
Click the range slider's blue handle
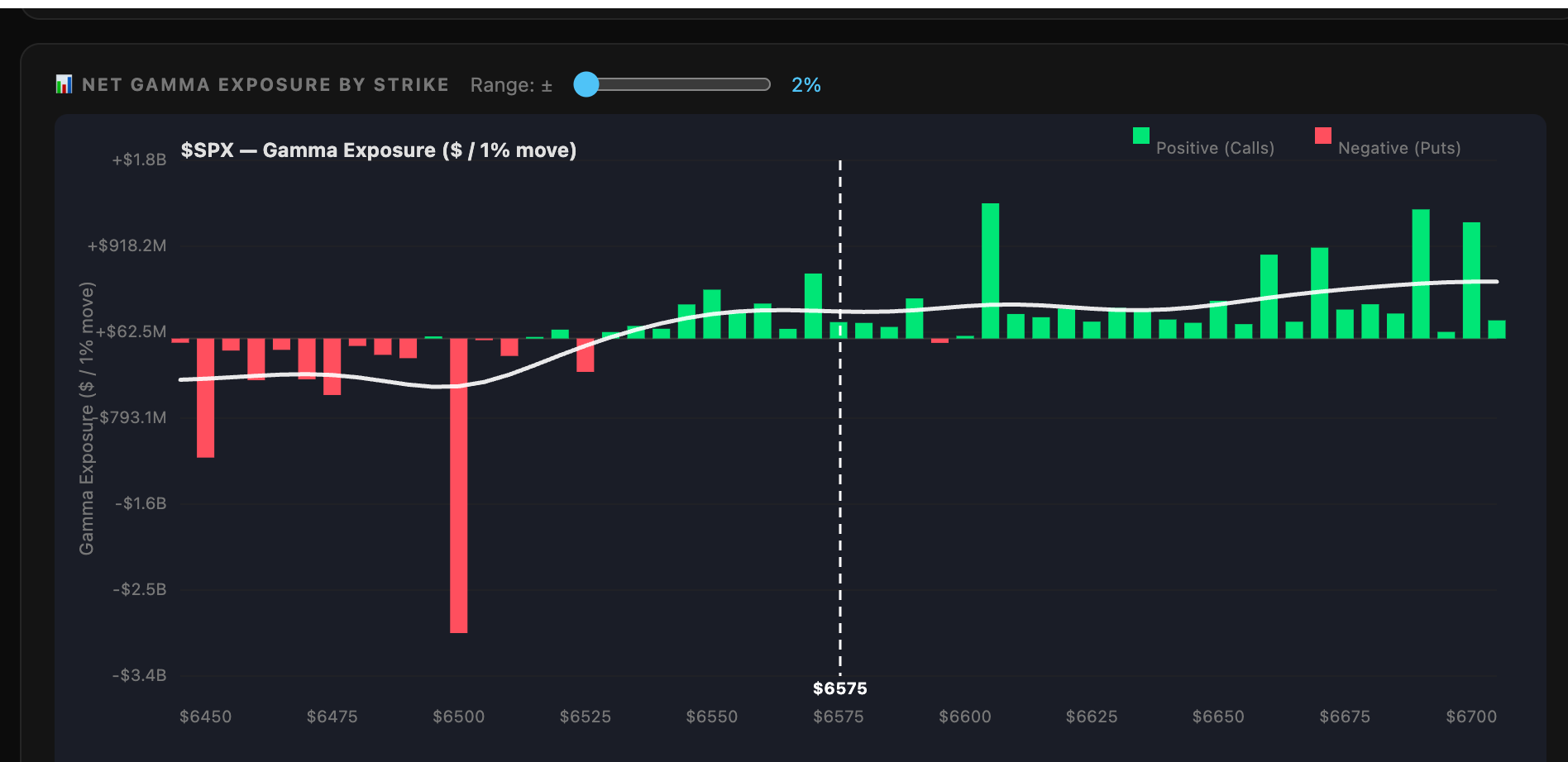[586, 84]
